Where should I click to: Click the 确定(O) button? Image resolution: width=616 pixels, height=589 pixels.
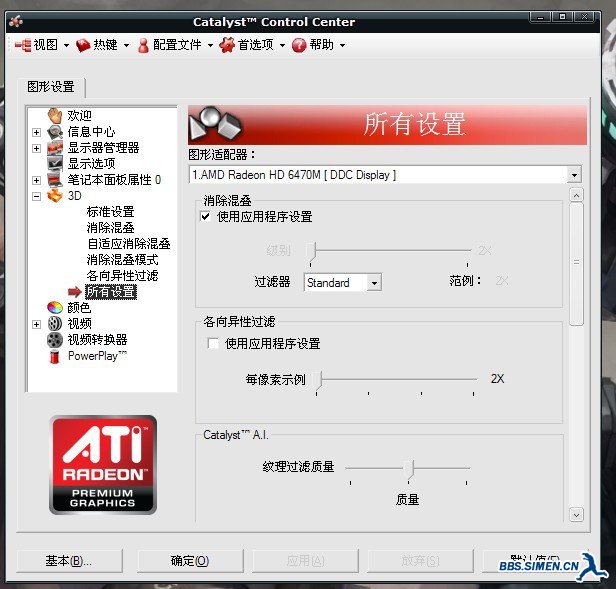click(x=190, y=561)
